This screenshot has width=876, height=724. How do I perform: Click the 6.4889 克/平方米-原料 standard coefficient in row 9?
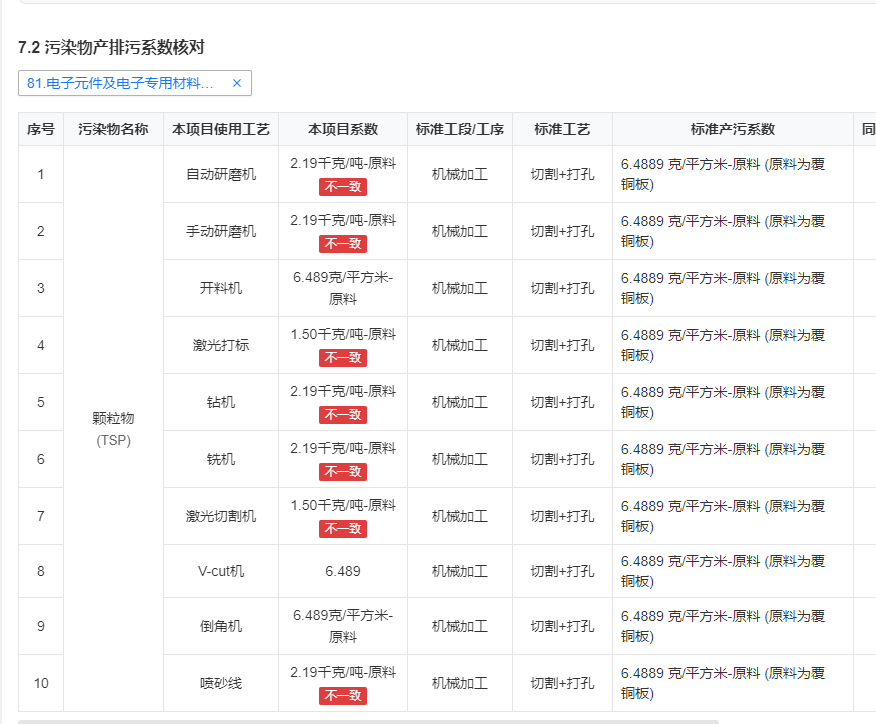coord(723,626)
